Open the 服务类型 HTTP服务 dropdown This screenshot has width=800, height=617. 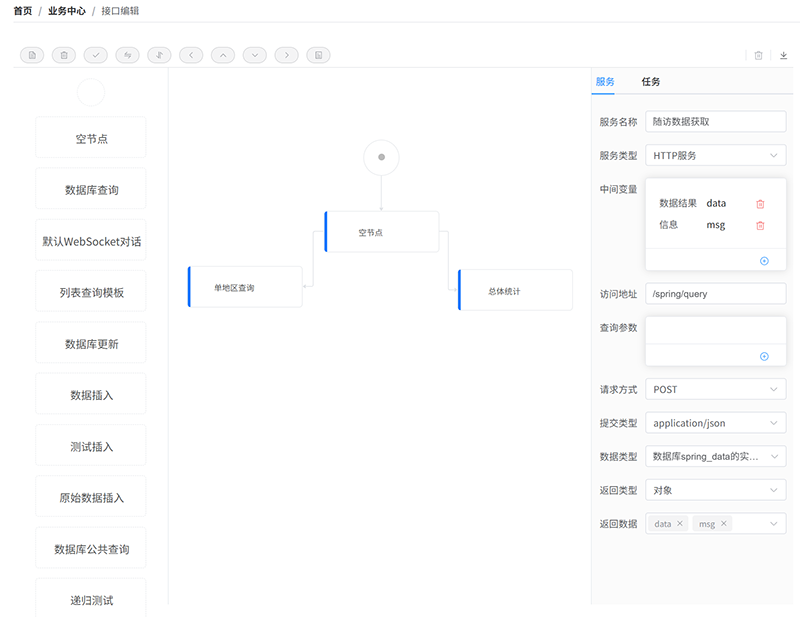coord(715,156)
